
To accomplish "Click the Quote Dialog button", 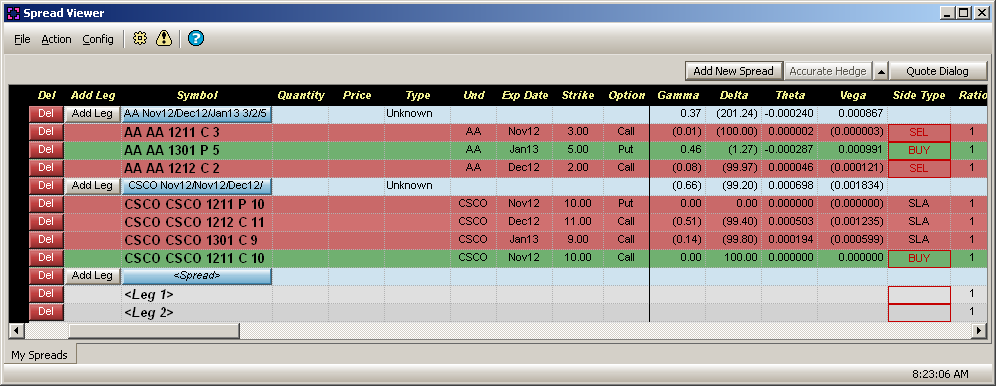I will (x=937, y=71).
